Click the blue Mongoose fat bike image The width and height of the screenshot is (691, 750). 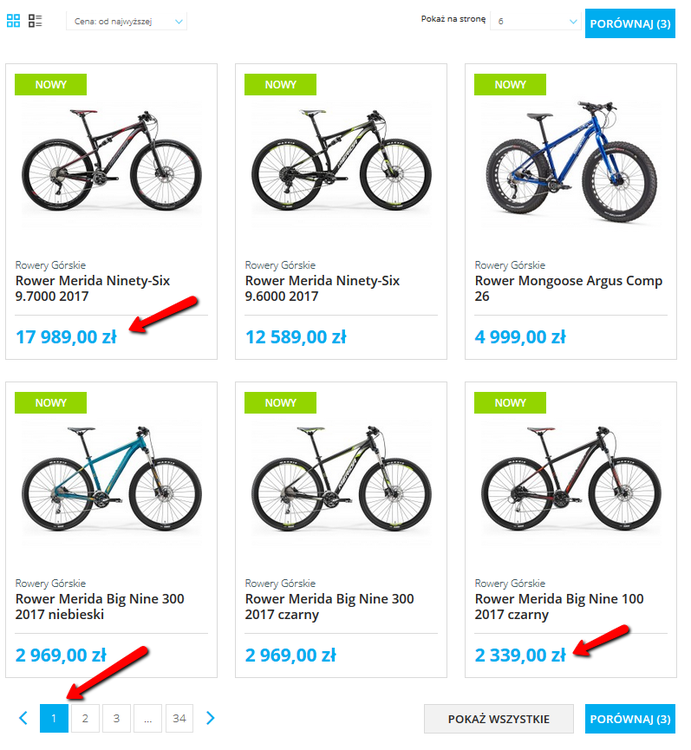[x=571, y=161]
